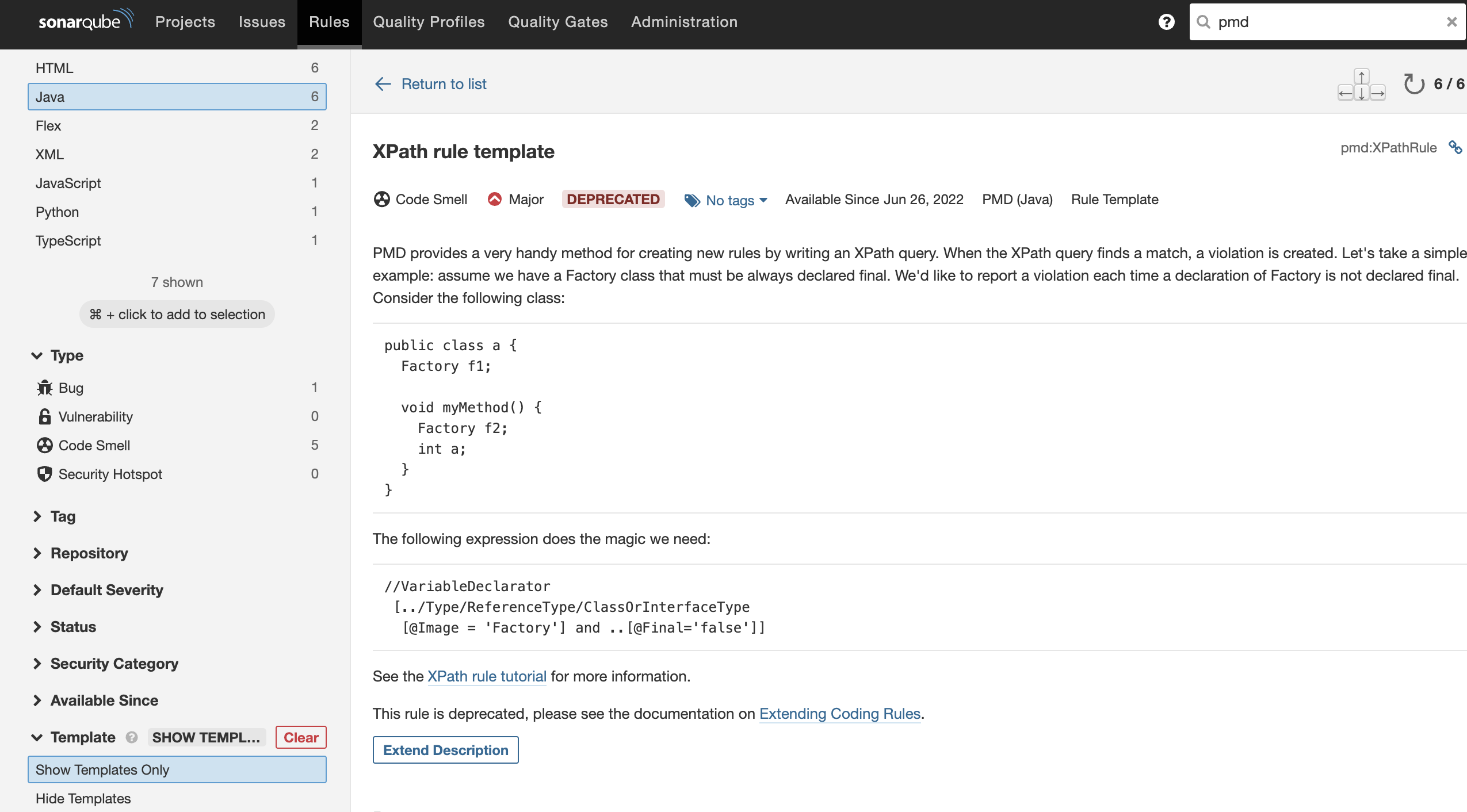Select Show Templates Only option

click(177, 769)
